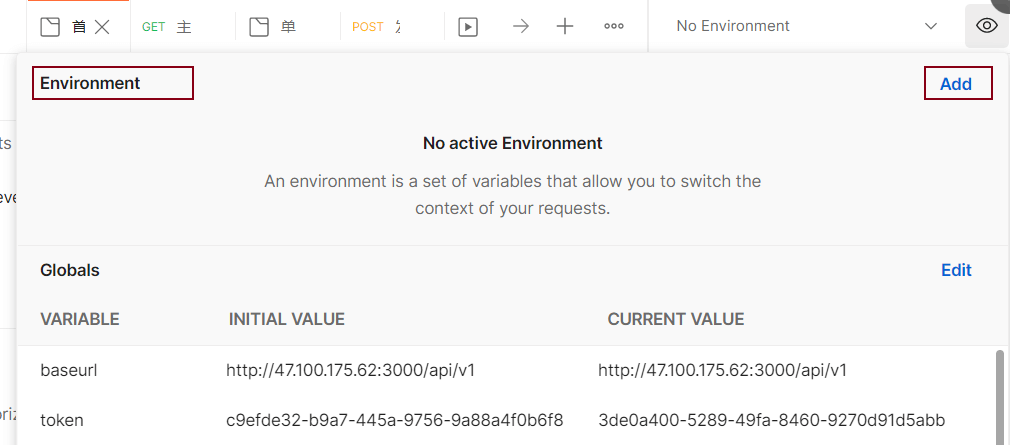This screenshot has height=445, width=1010.
Task: Click the first tab's document icon
Action: 50,27
